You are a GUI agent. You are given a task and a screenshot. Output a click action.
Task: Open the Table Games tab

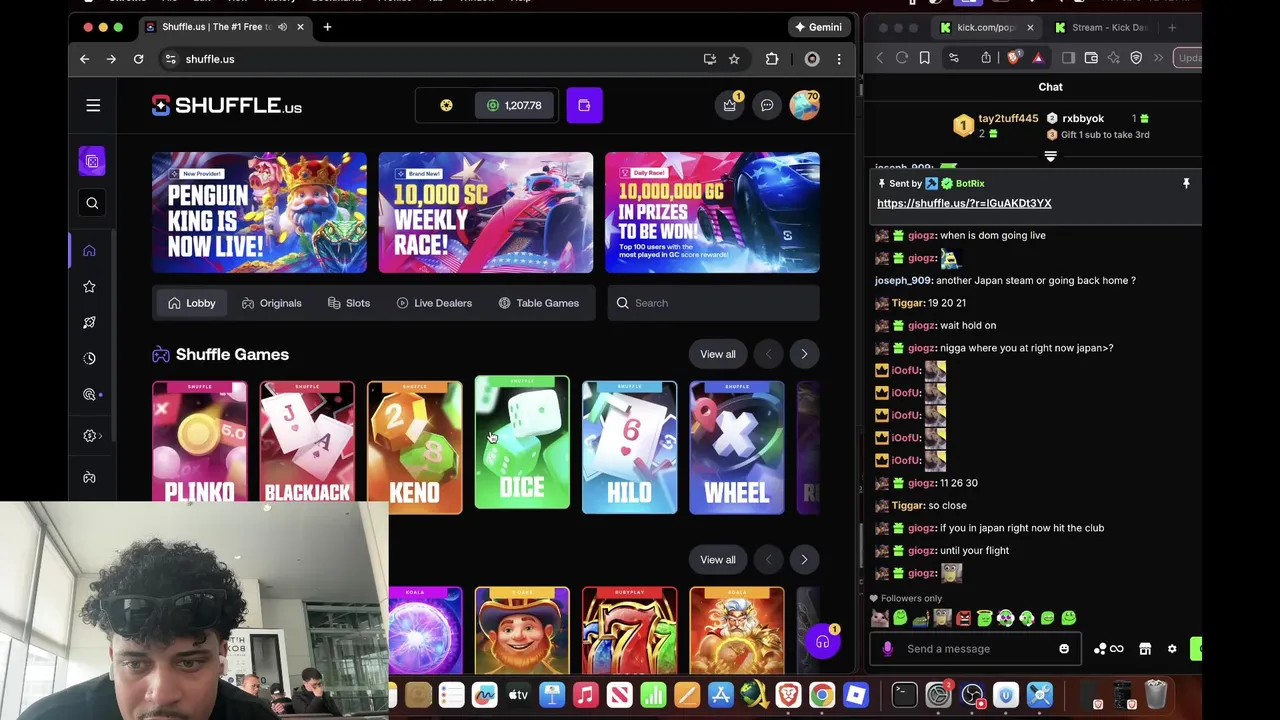coord(539,303)
